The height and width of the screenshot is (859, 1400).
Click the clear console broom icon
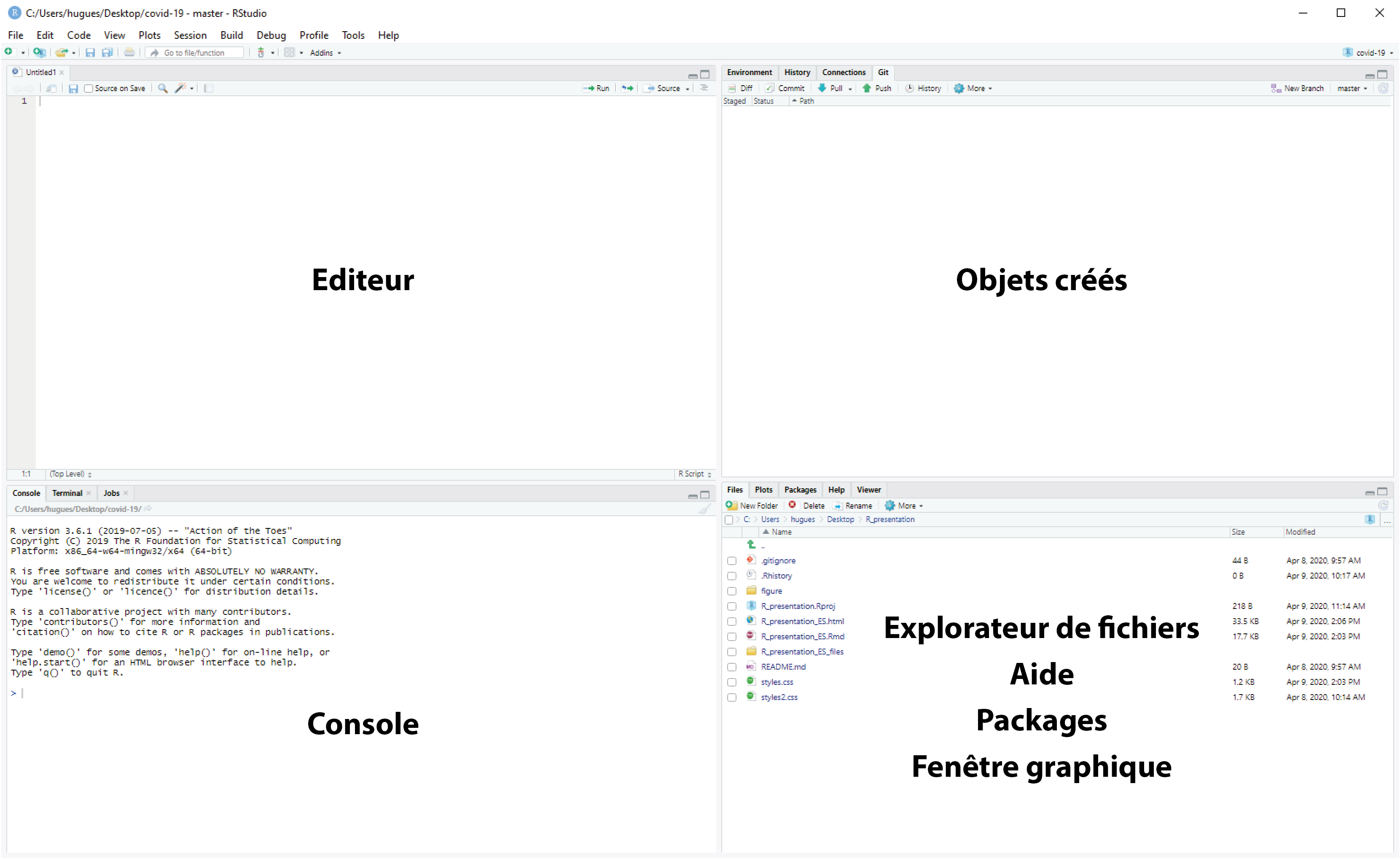pos(704,509)
